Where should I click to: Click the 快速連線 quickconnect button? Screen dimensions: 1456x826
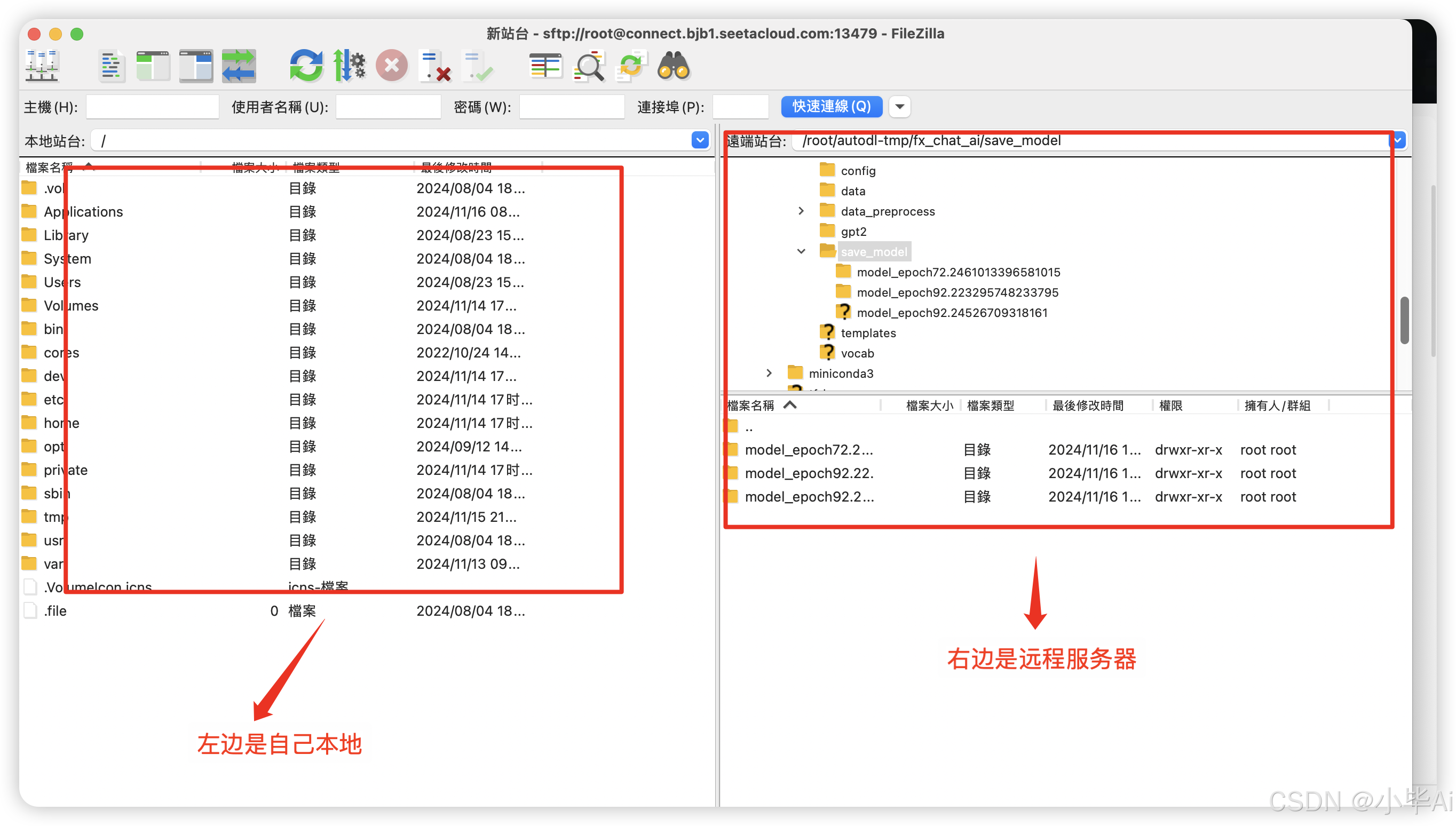point(831,107)
